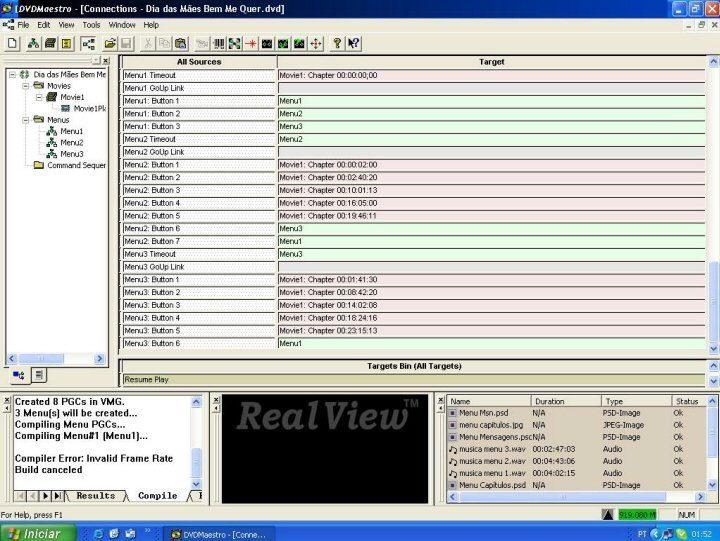Collapse the Menus folder in project tree
Screen dimensions: 720x541
(x=24, y=120)
